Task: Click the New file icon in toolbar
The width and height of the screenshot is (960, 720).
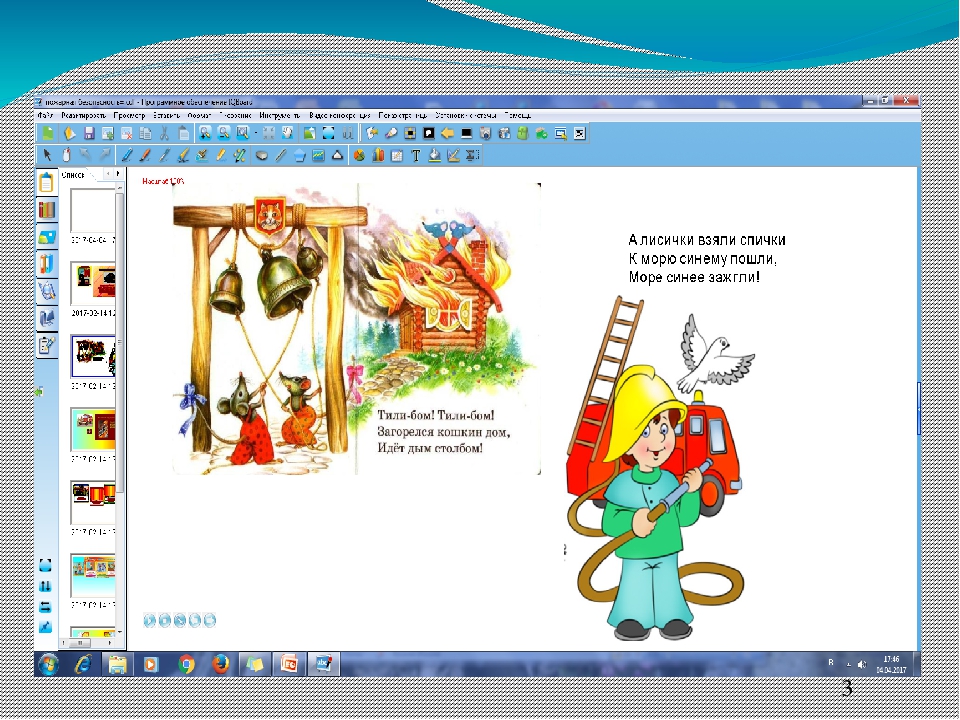Action: [x=48, y=133]
